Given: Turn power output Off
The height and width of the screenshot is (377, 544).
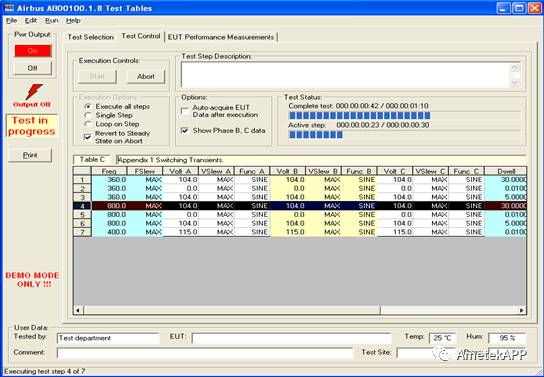Looking at the screenshot, I should (x=33, y=68).
